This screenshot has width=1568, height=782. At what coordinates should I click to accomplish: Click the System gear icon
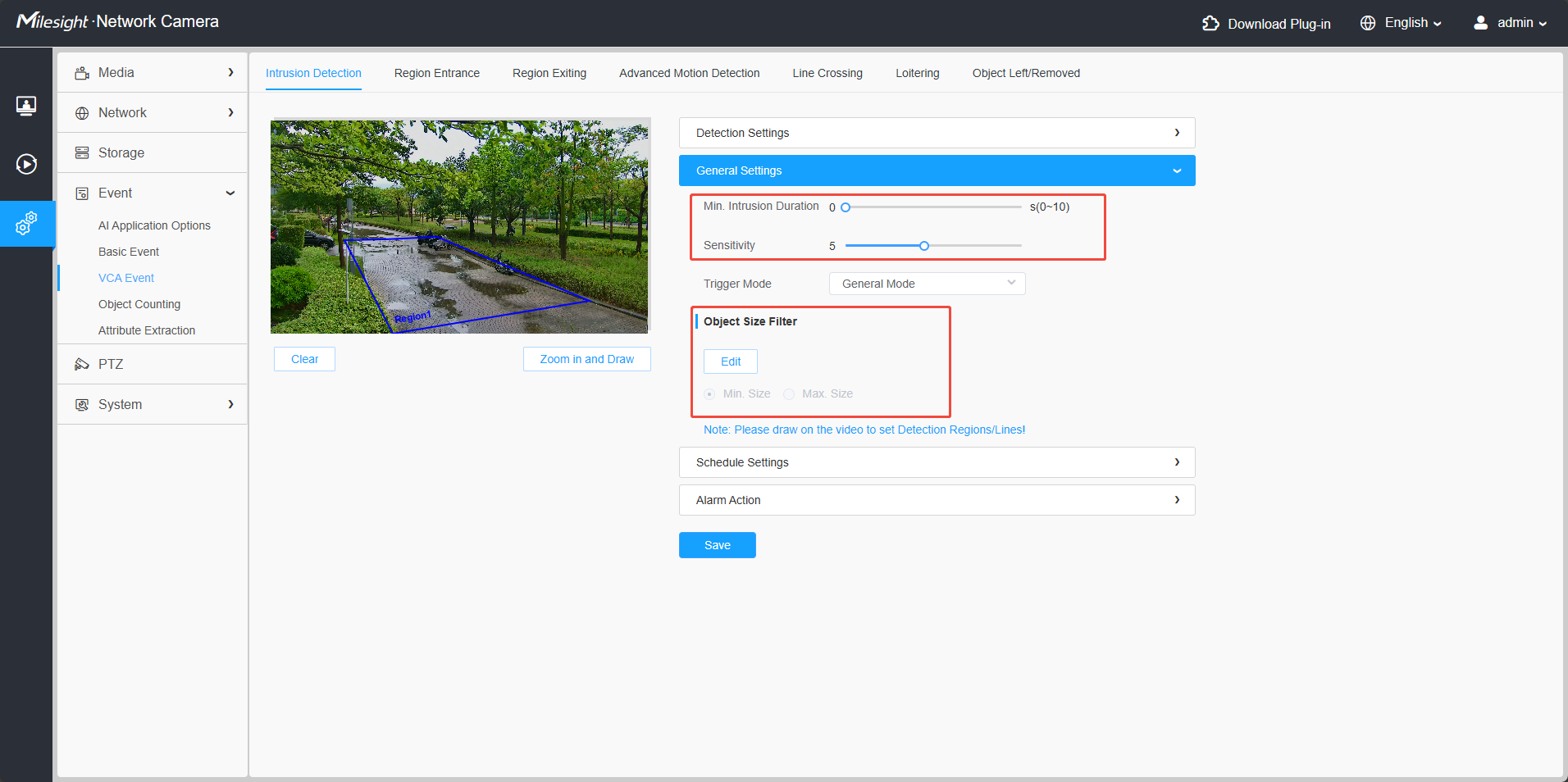click(x=82, y=405)
